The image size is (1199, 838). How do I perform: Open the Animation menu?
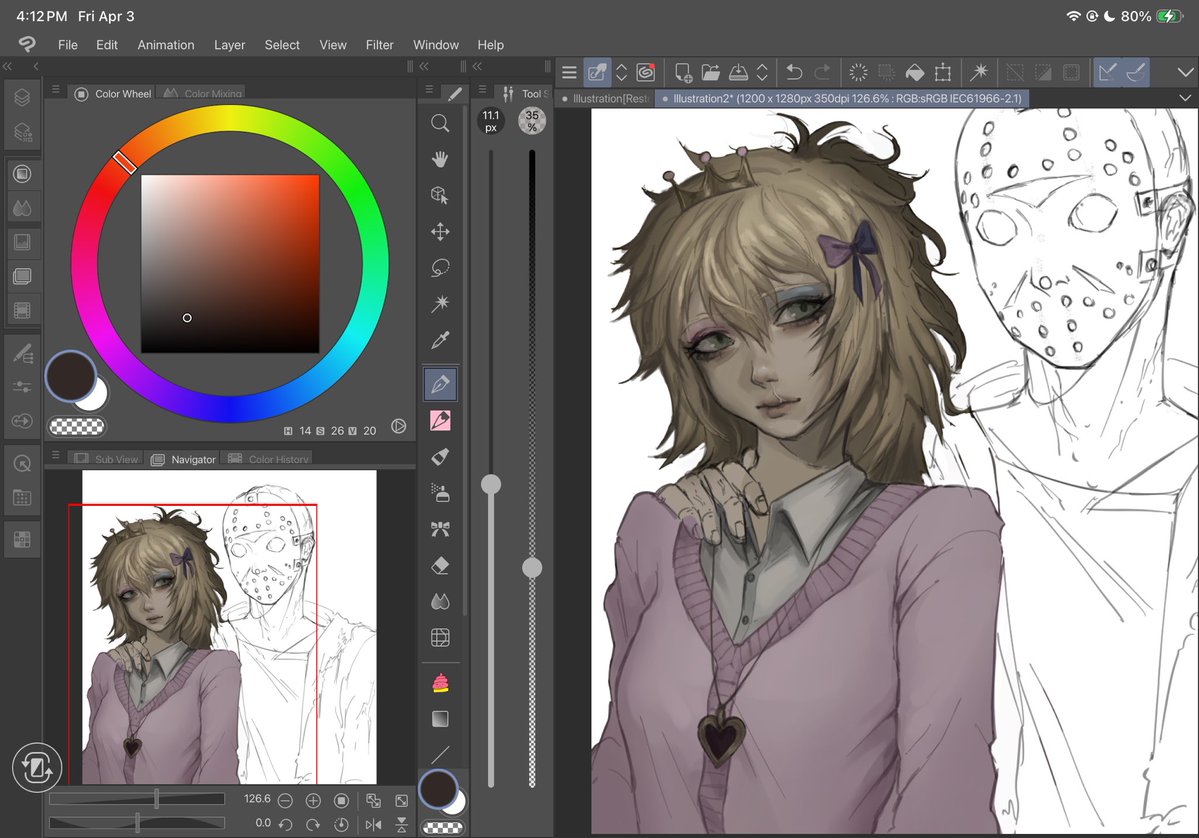166,44
